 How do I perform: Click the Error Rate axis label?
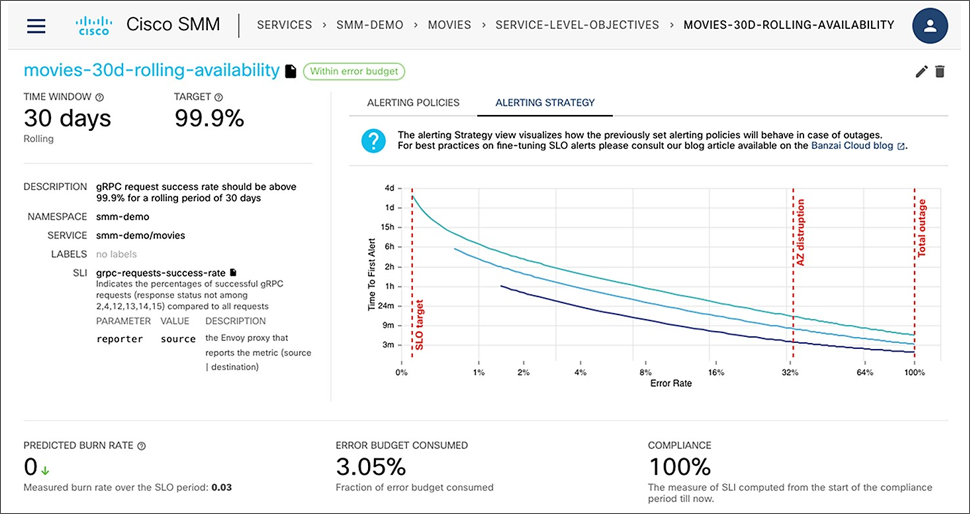[671, 383]
